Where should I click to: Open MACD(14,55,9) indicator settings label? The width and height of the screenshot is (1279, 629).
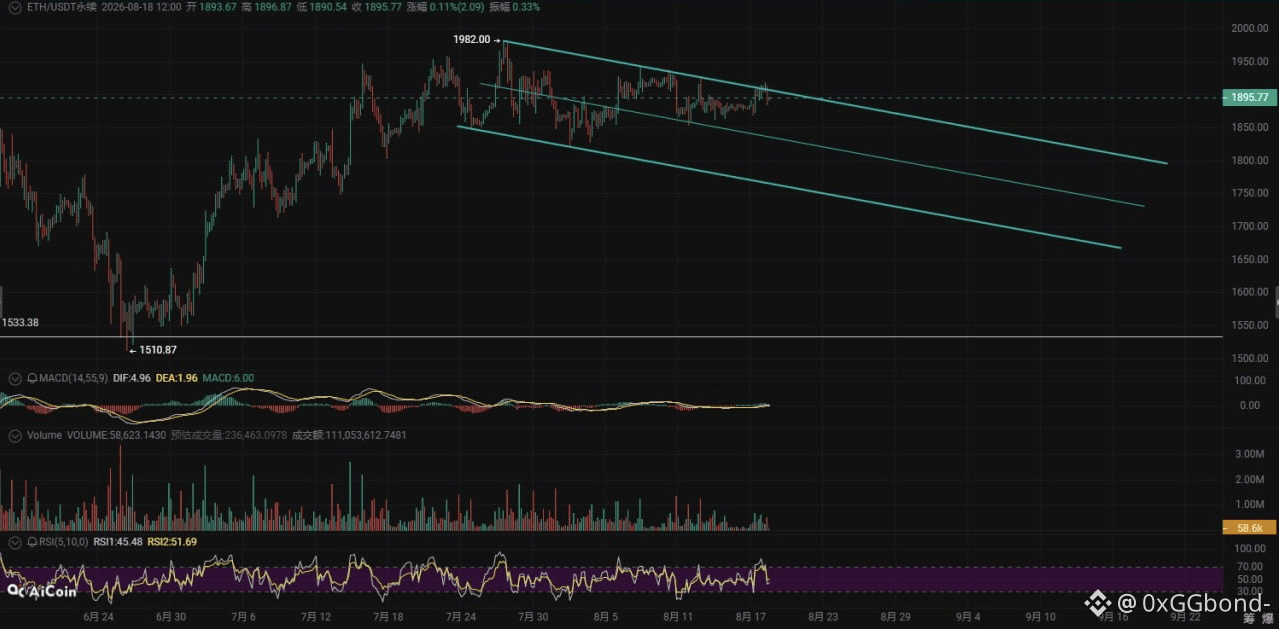tap(74, 379)
